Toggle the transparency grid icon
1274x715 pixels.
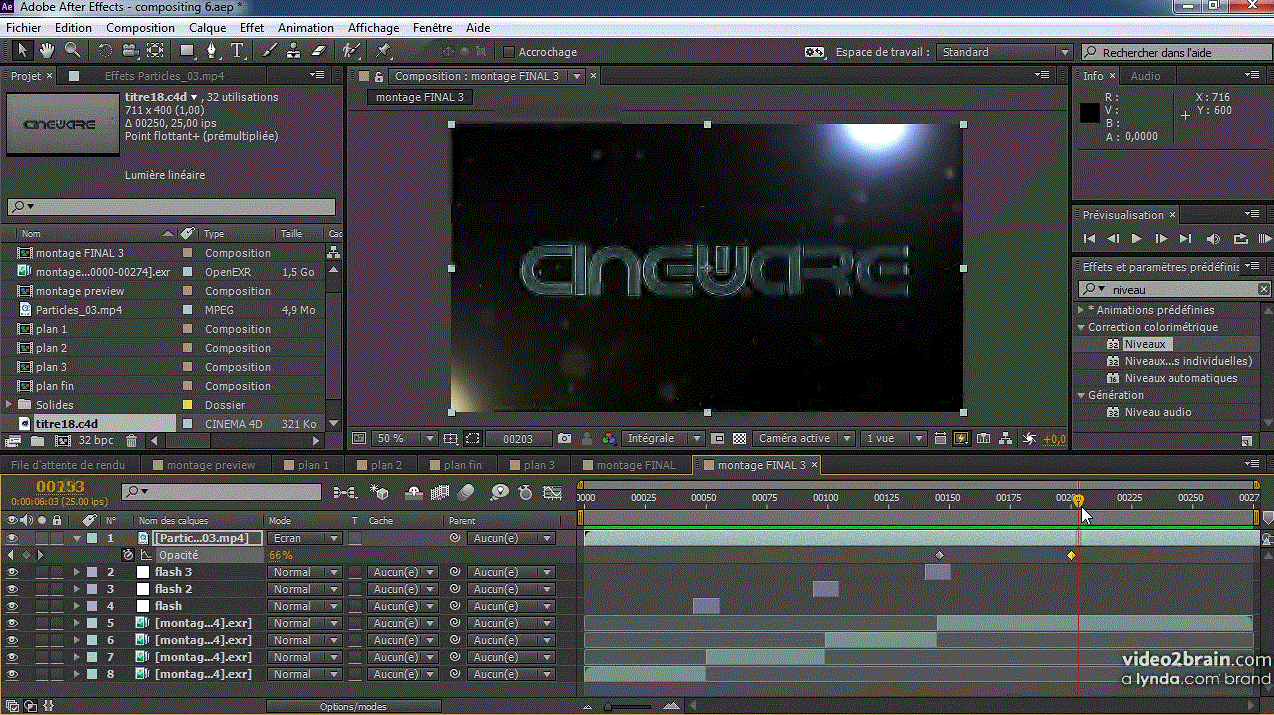click(x=739, y=438)
